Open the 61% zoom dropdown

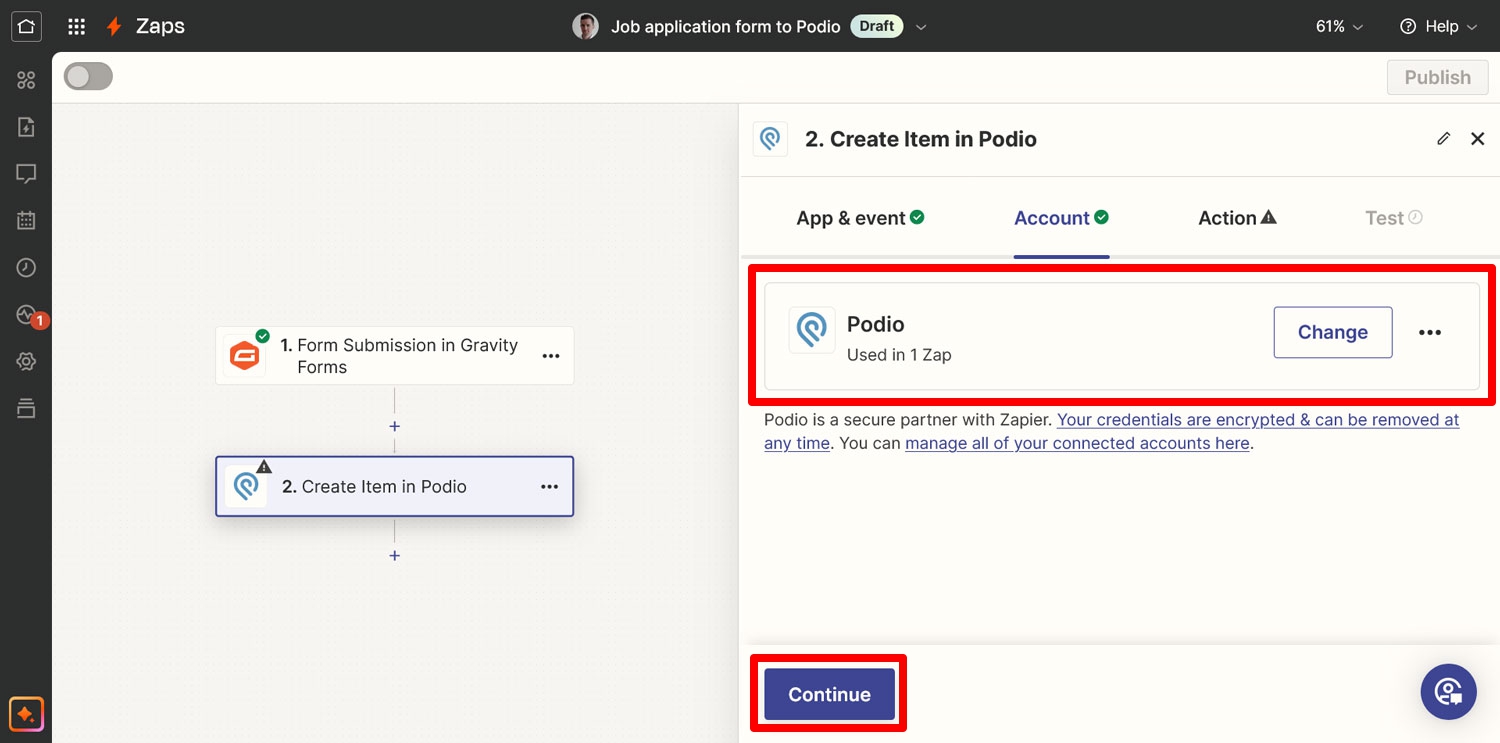click(x=1339, y=27)
